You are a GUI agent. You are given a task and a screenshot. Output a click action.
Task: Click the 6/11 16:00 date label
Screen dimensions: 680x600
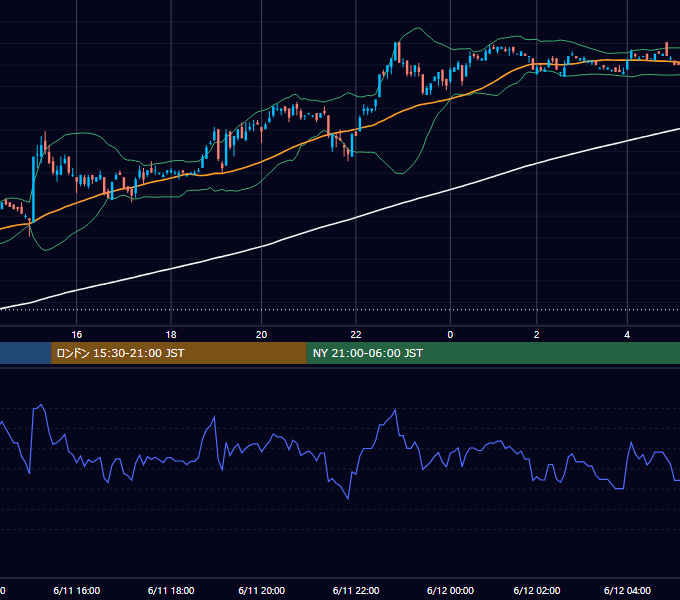click(76, 590)
